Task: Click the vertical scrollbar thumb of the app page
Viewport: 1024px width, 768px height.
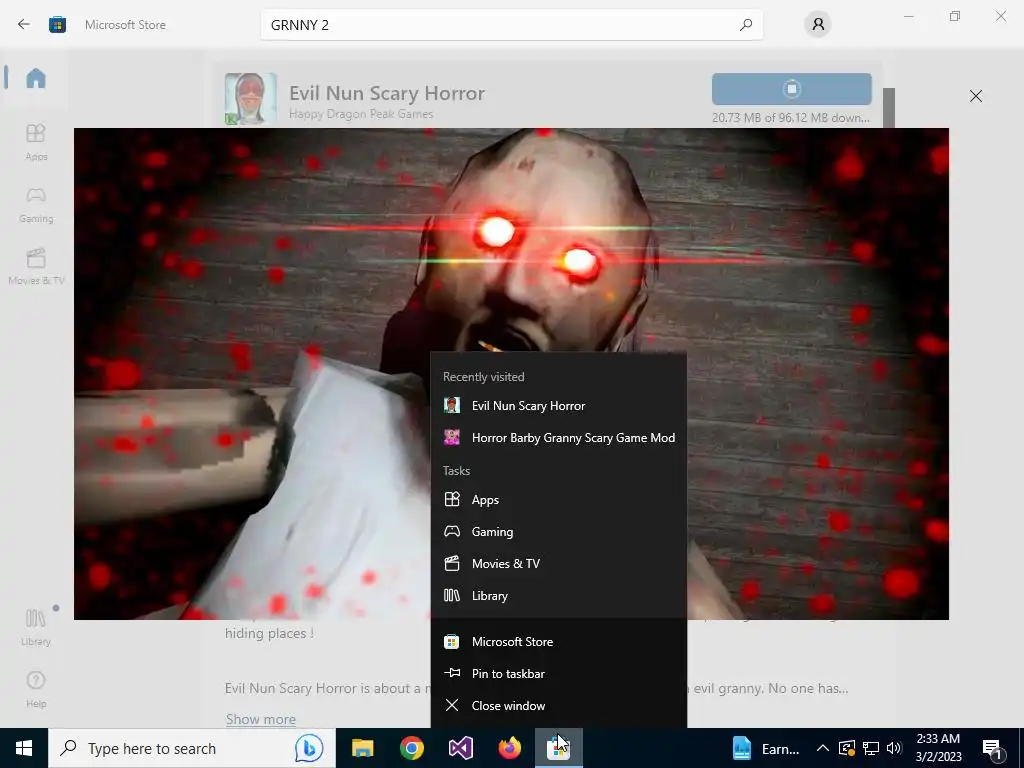Action: click(889, 108)
